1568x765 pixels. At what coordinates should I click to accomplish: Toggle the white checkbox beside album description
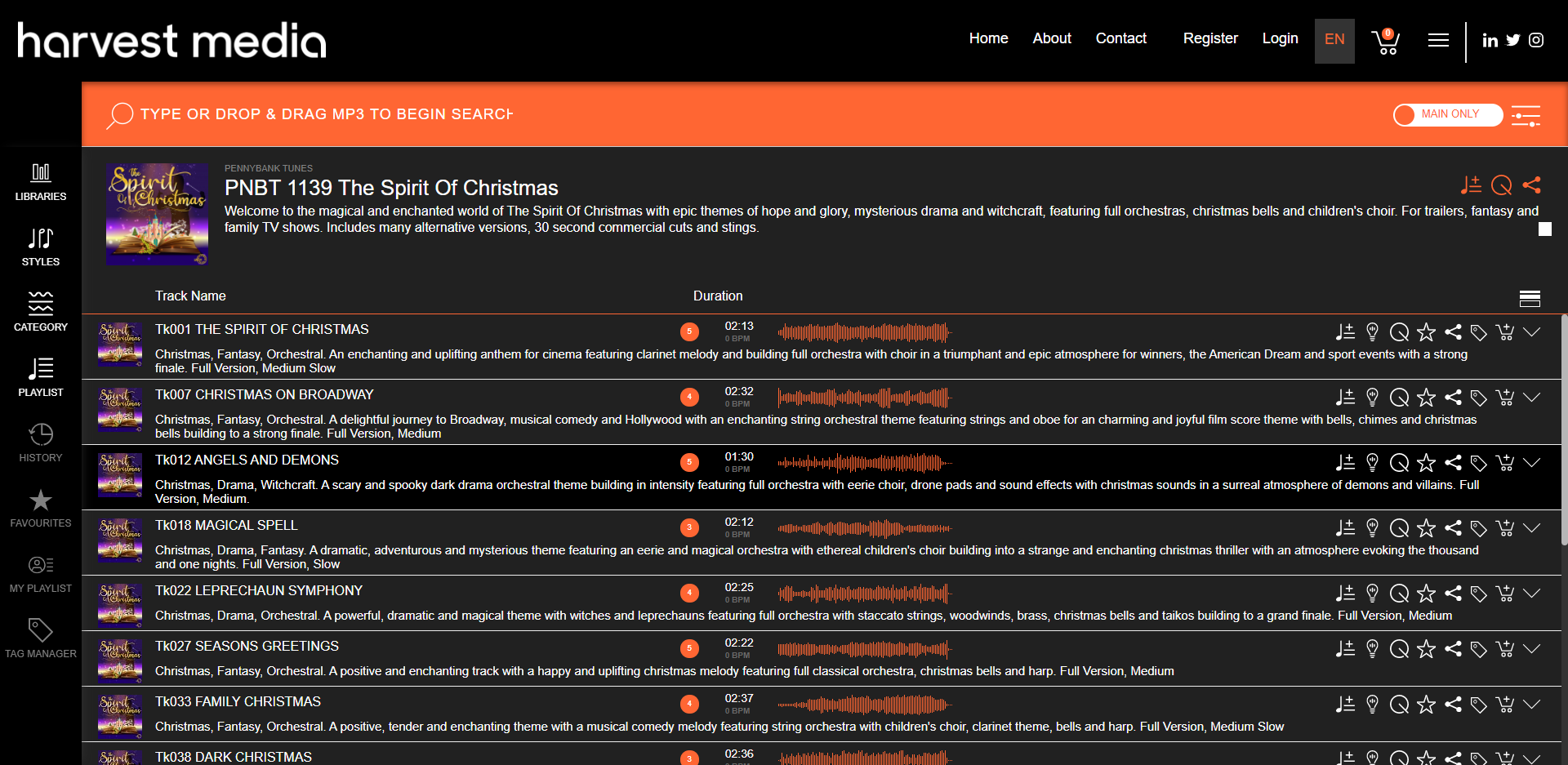1545,229
